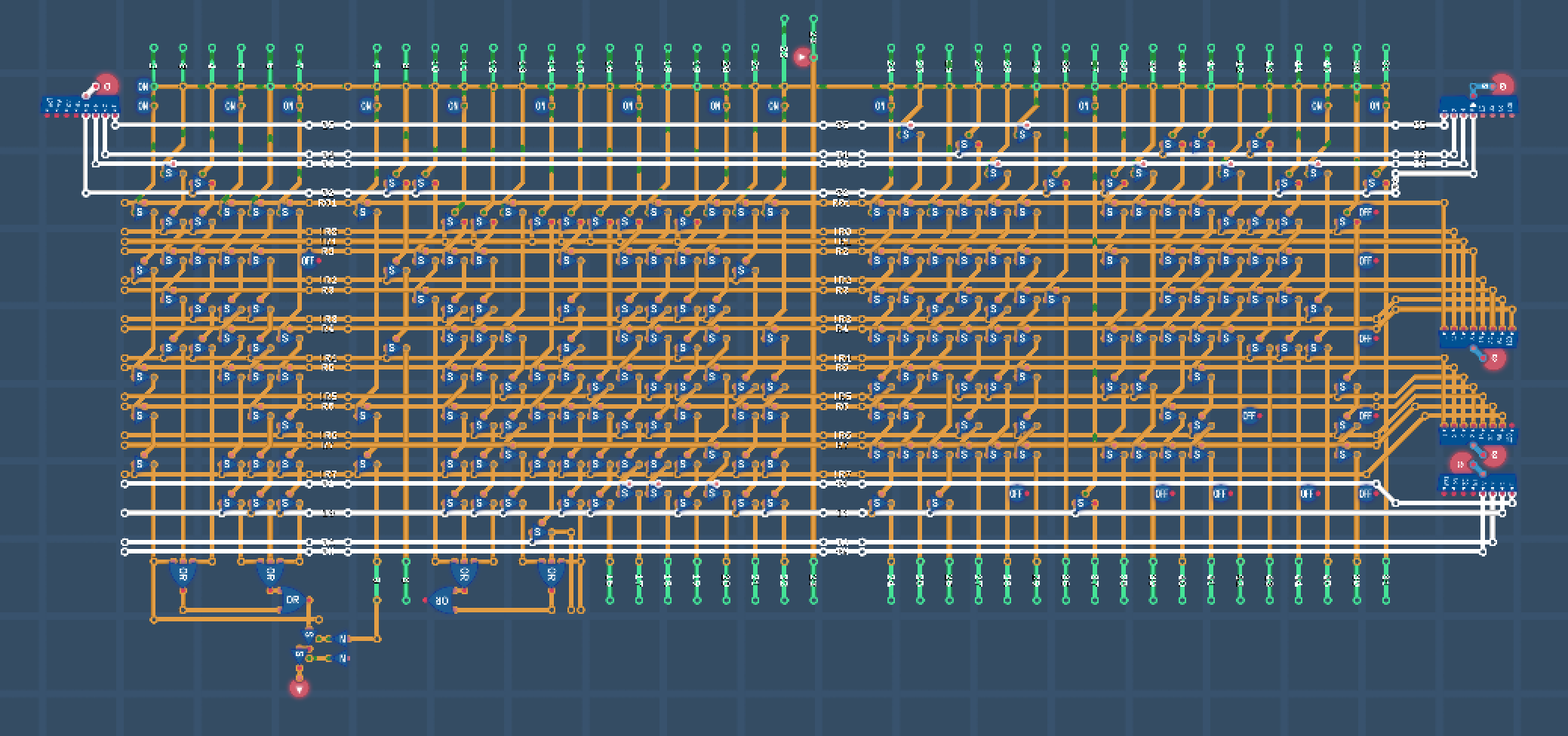
Task: Click the red input pin at top center
Action: coord(802,57)
